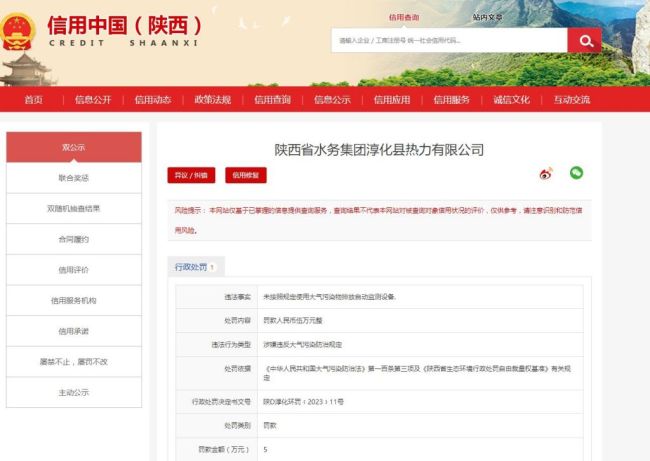Click the 风险提示 warning notice text
Image resolution: width=650 pixels, height=461 pixels.
(379, 220)
